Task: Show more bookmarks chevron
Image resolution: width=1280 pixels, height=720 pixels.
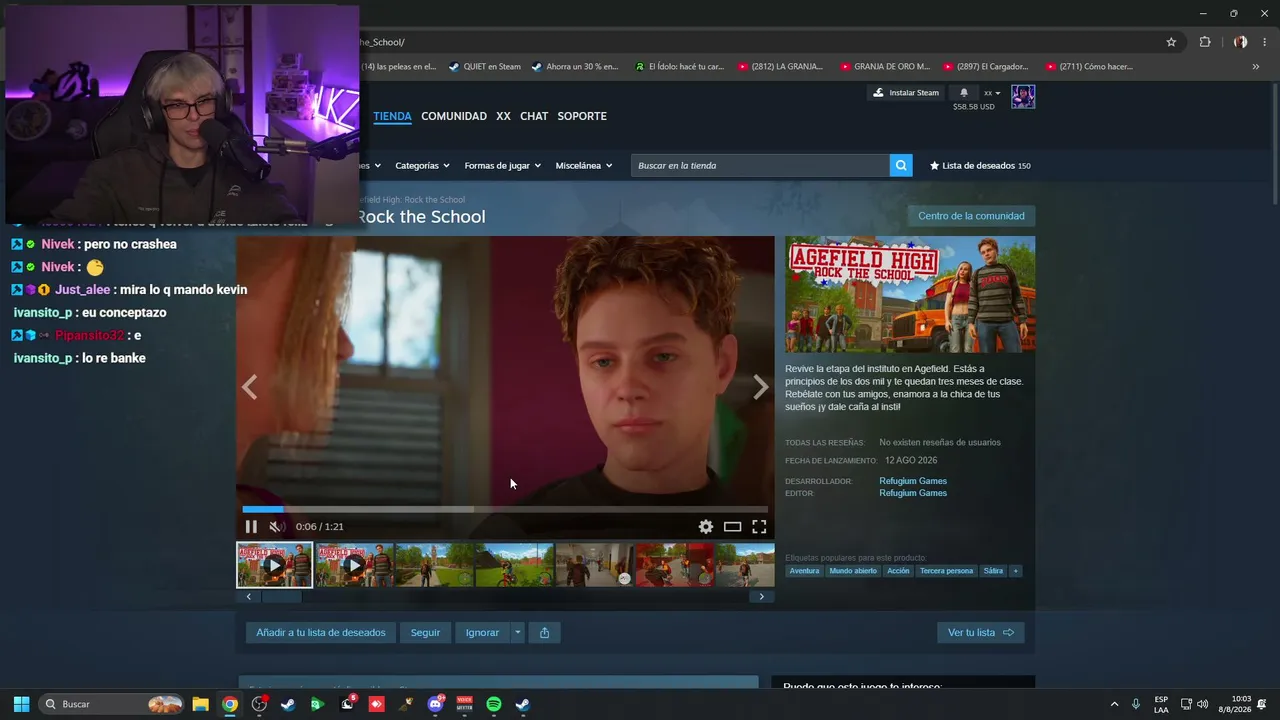Action: click(x=1256, y=67)
